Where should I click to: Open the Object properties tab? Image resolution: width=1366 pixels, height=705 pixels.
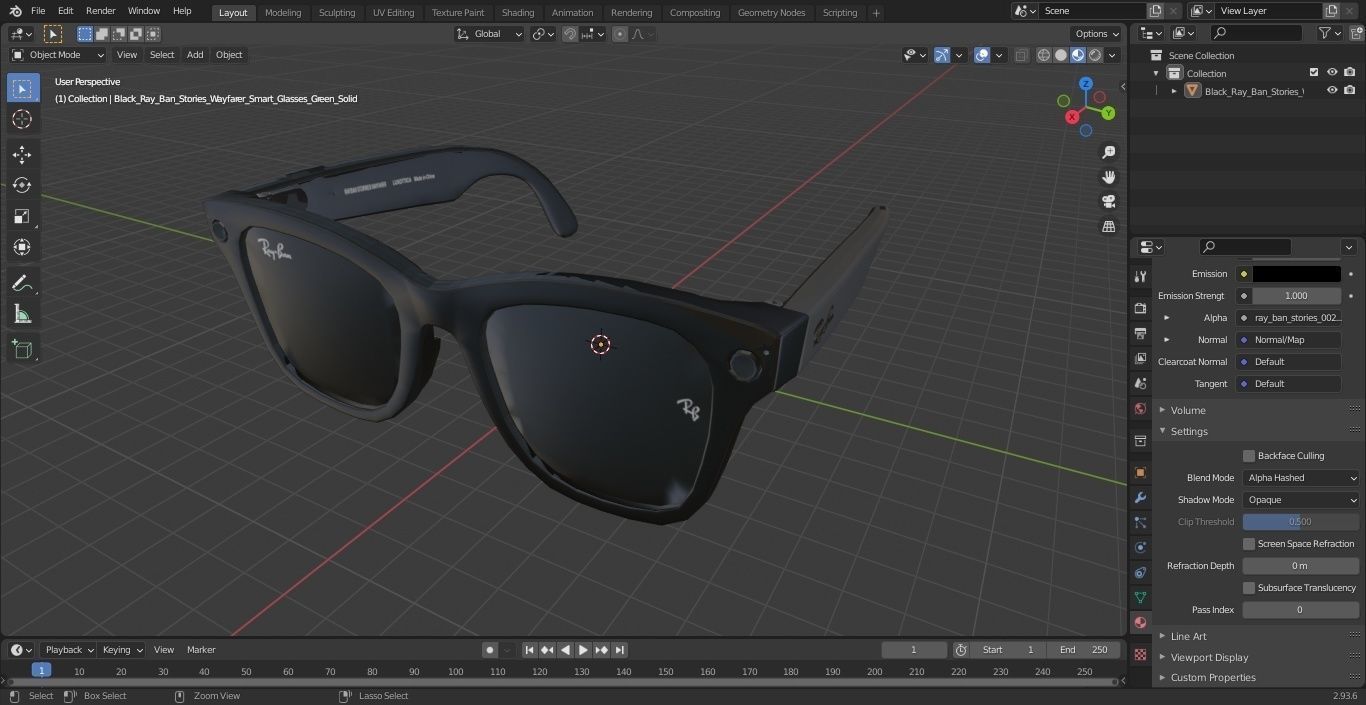[x=1140, y=472]
